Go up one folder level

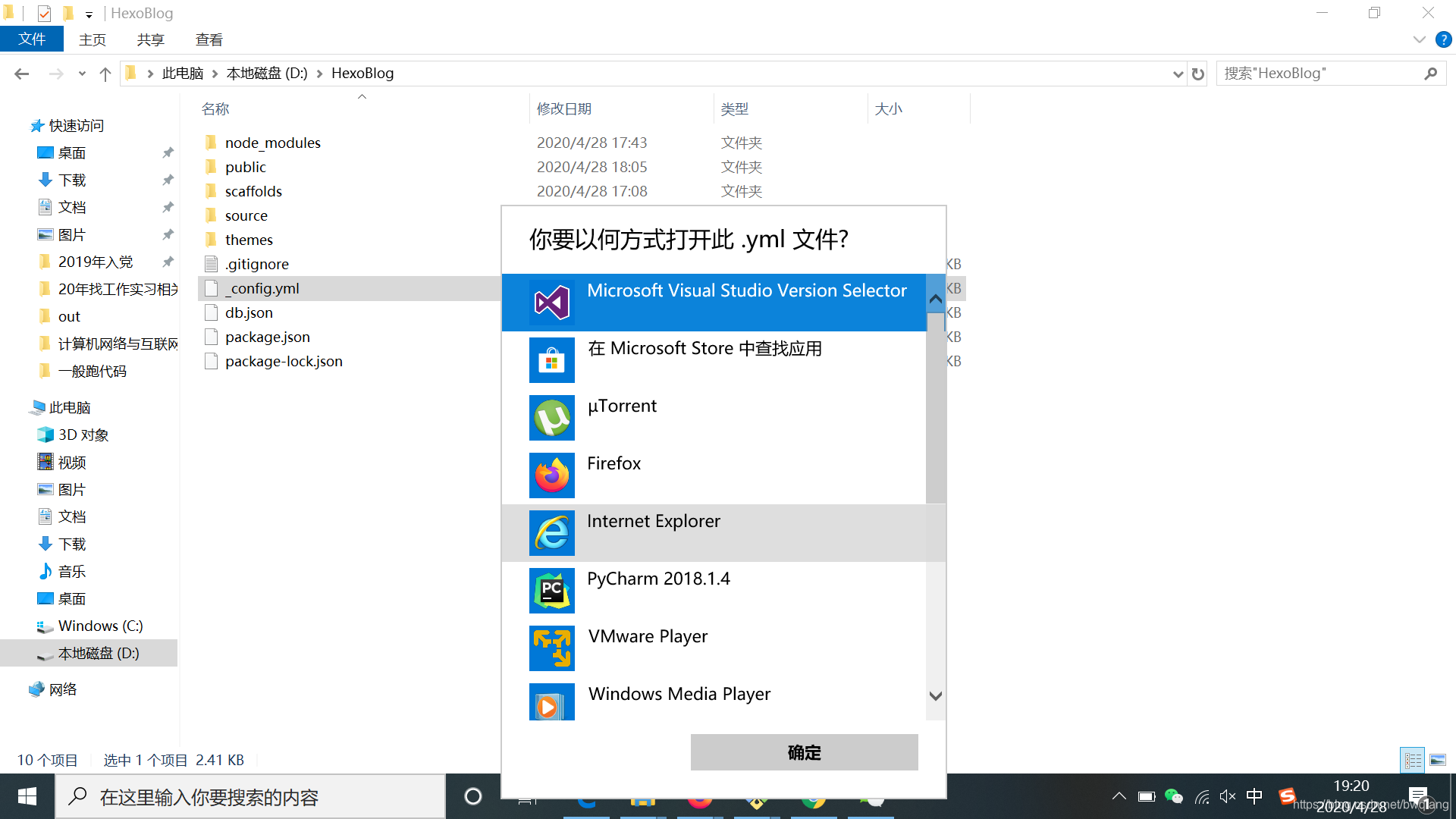105,74
